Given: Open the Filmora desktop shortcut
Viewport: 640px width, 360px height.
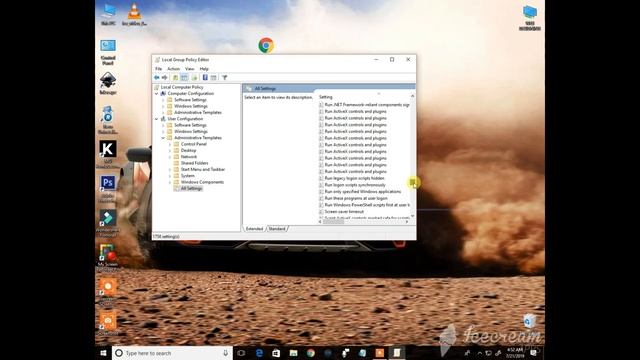Looking at the screenshot, I should (108, 223).
